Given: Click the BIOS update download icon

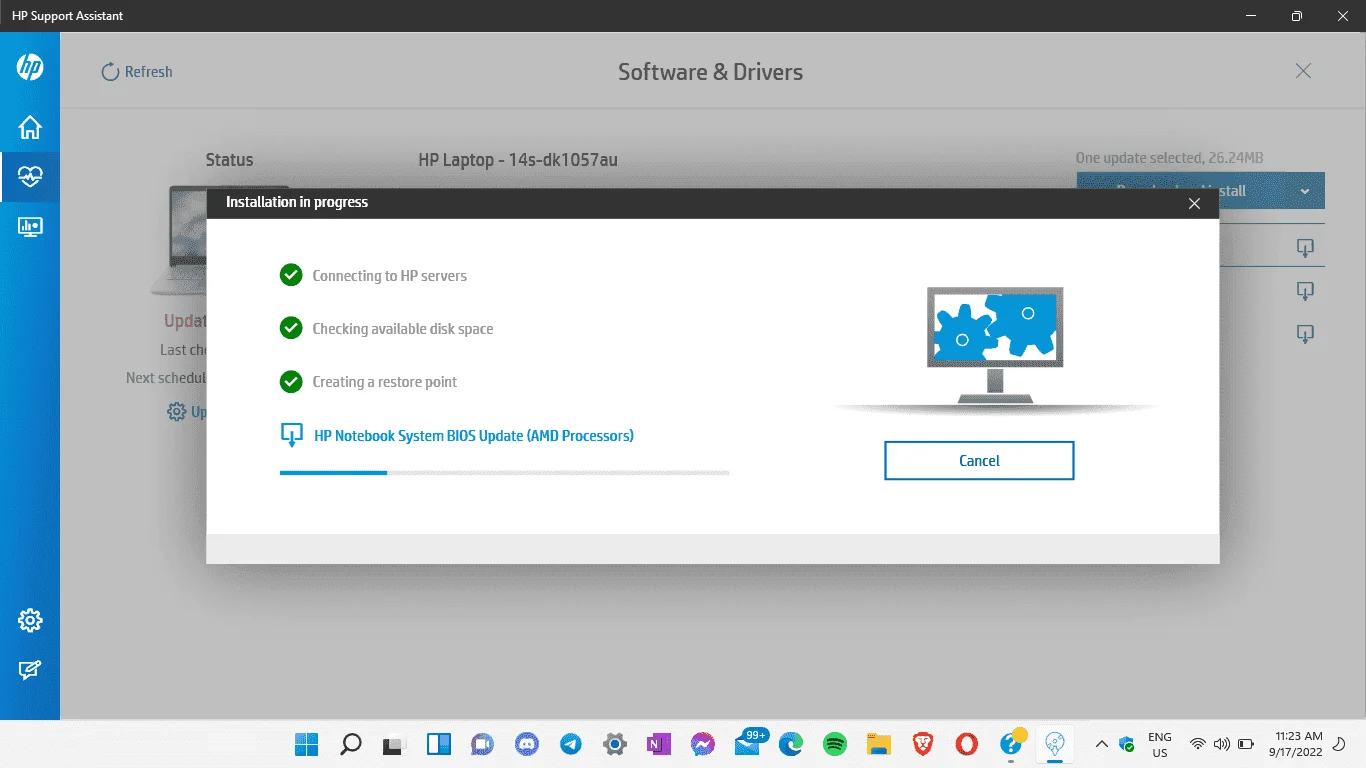Looking at the screenshot, I should [291, 435].
